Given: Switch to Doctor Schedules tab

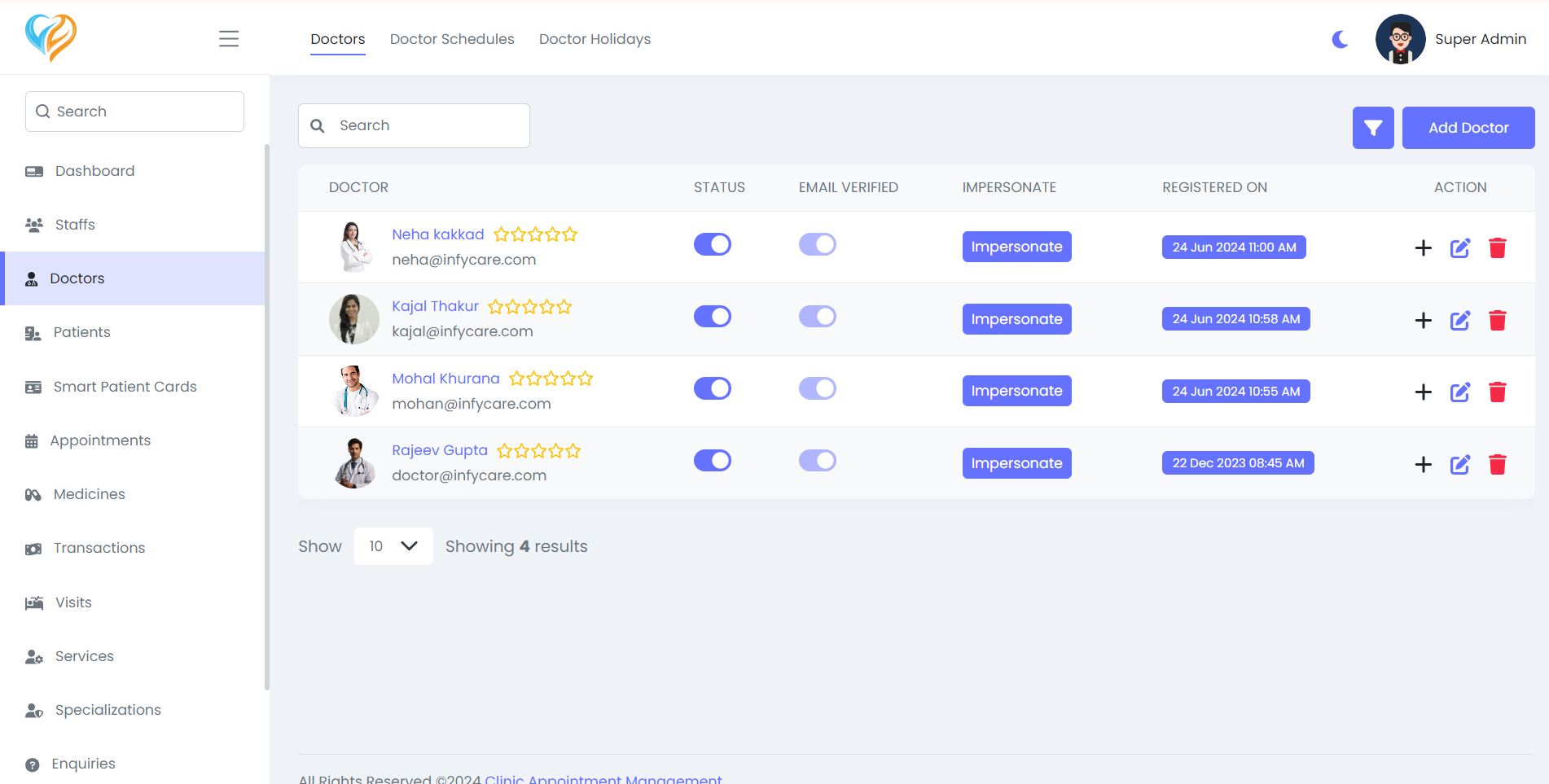Looking at the screenshot, I should [x=452, y=39].
